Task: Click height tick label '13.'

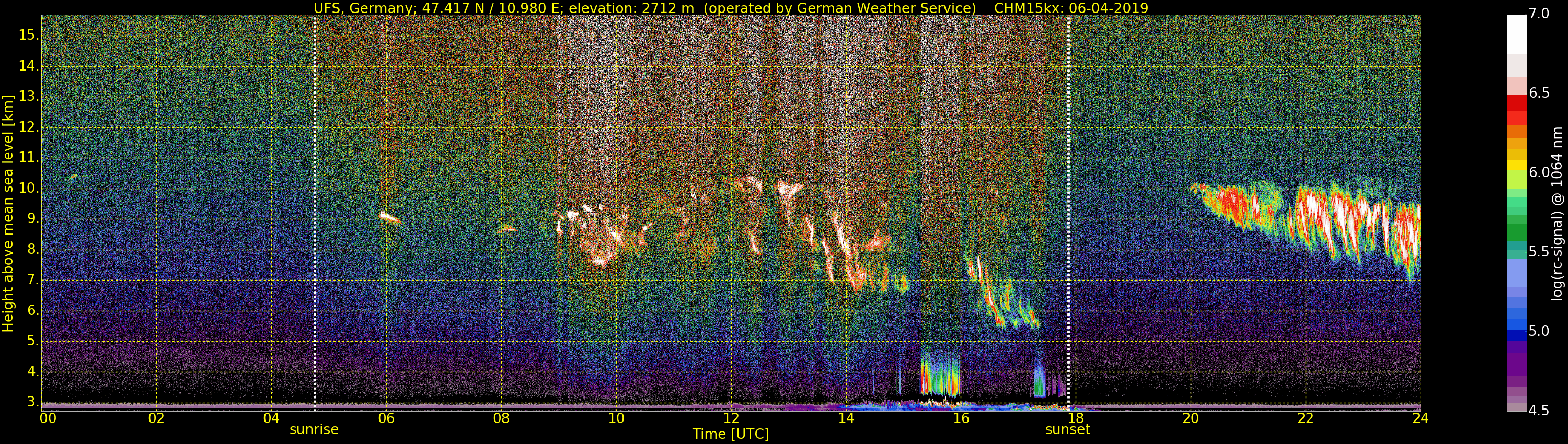Action: 29,96
